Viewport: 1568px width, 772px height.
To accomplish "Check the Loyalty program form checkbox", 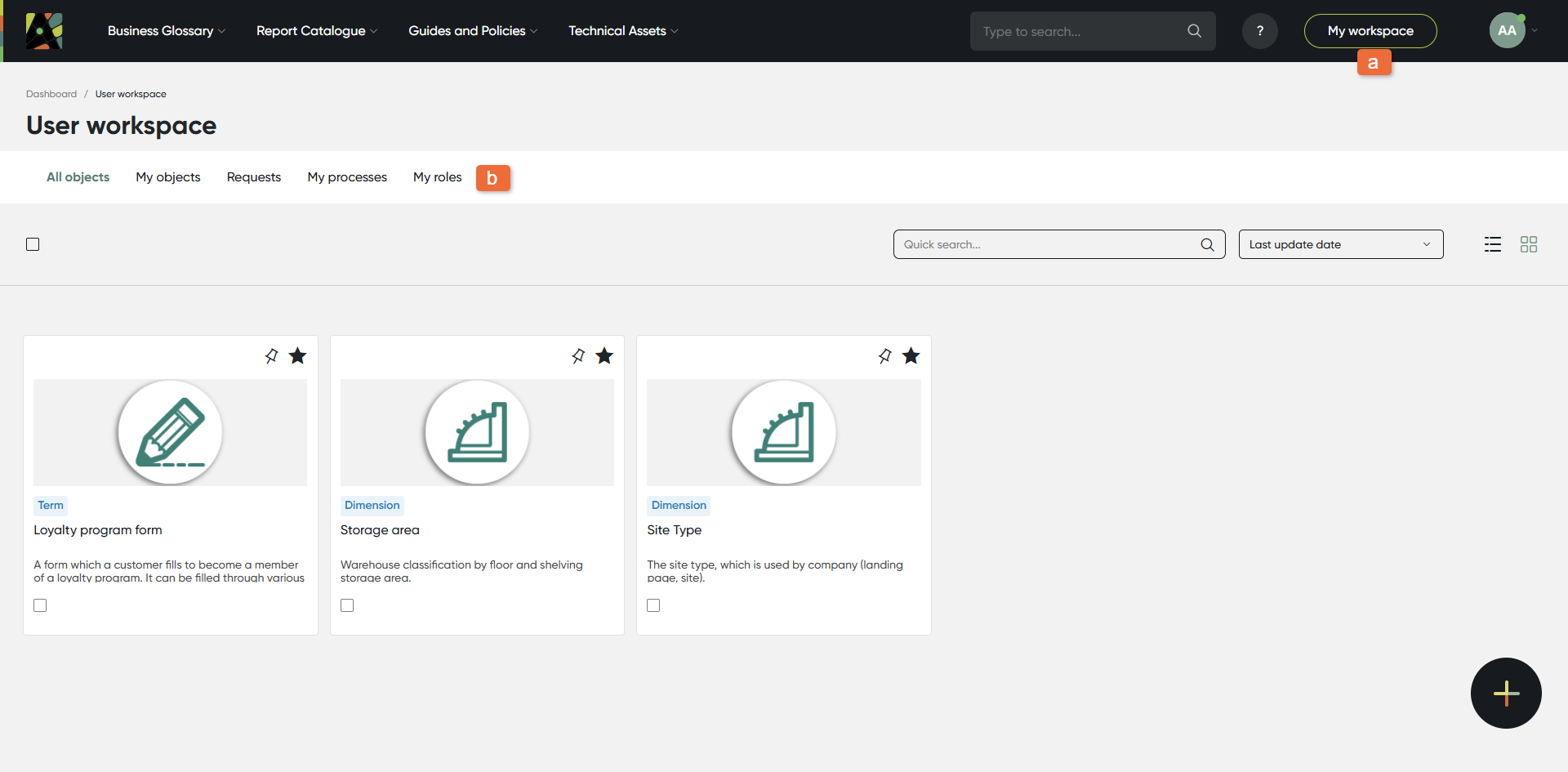I will (40, 605).
